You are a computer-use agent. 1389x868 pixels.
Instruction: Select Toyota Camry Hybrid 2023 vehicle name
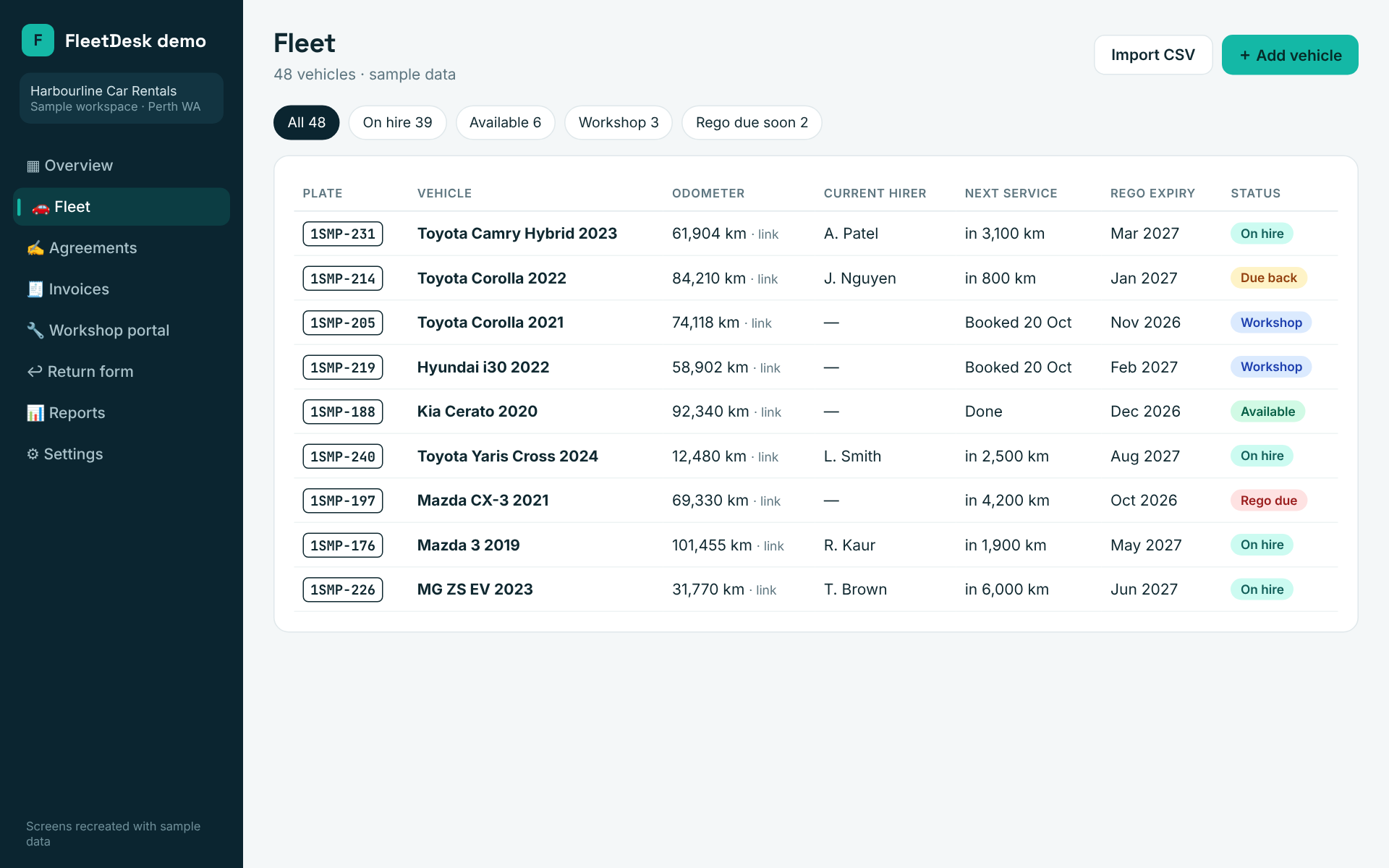pyautogui.click(x=517, y=234)
